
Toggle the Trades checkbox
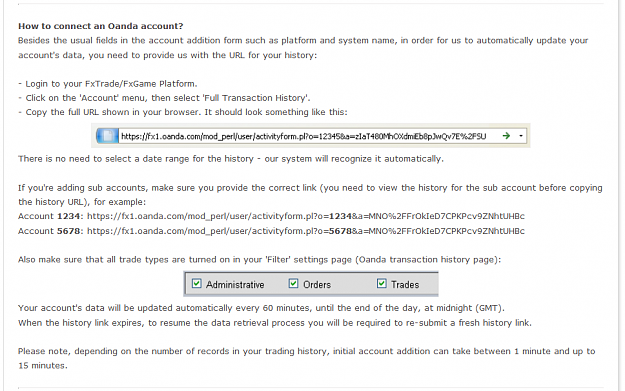381,283
